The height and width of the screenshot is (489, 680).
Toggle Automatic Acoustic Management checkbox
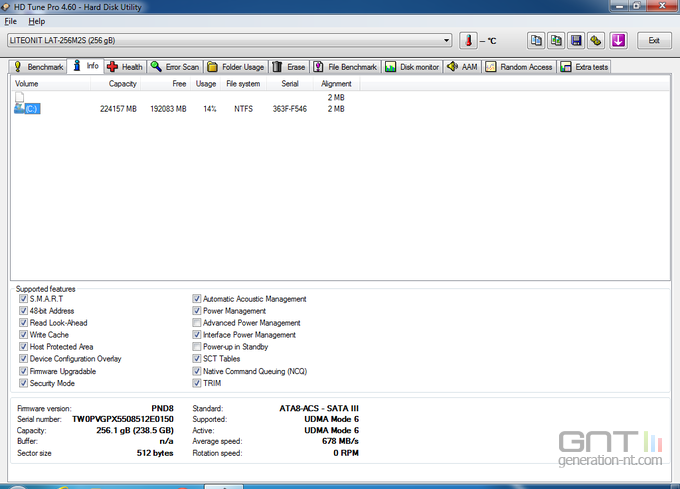coord(197,299)
